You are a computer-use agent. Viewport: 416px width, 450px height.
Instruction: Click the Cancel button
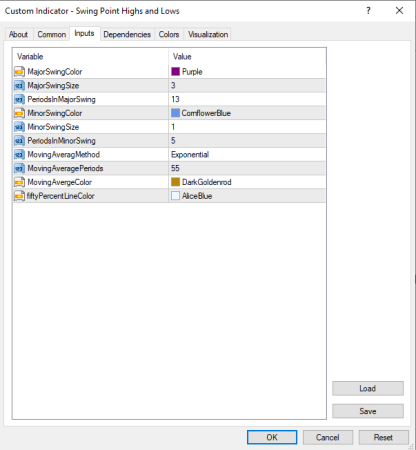(x=328, y=437)
